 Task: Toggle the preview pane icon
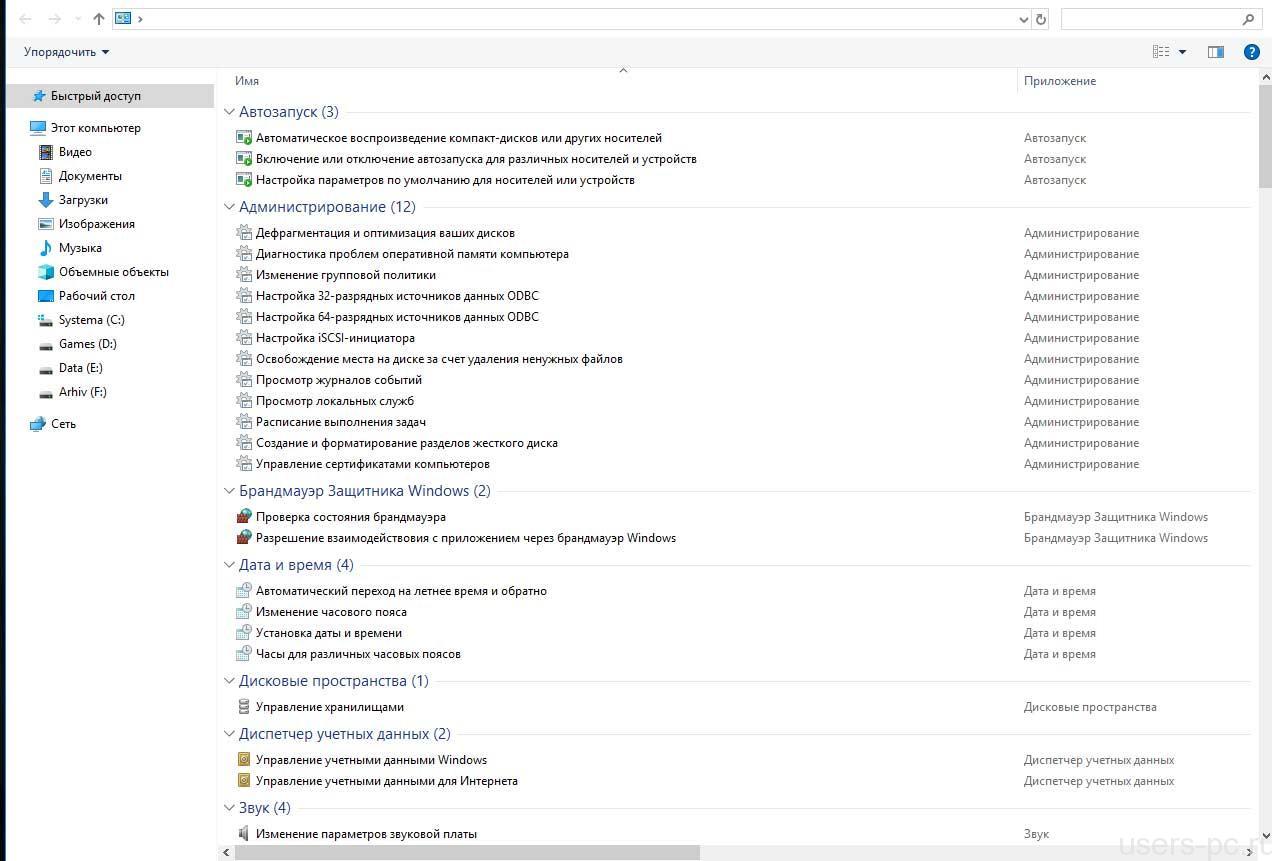pos(1215,52)
